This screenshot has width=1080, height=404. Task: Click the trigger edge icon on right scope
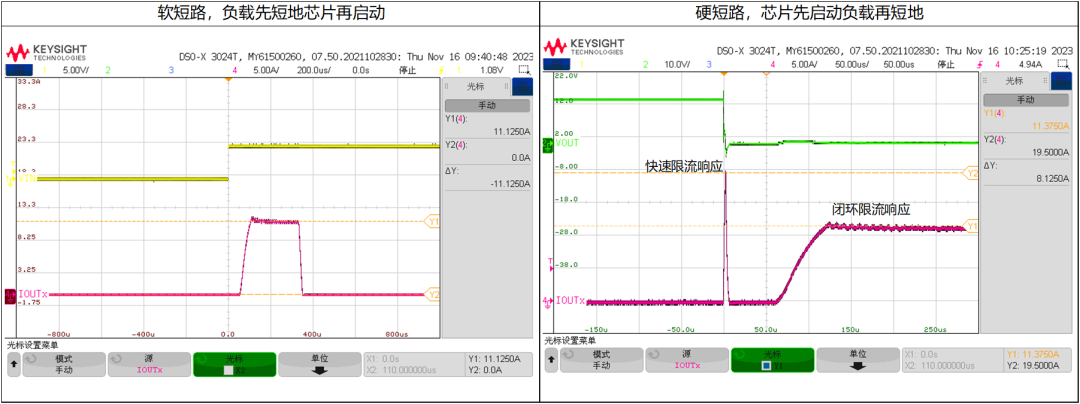(x=981, y=65)
